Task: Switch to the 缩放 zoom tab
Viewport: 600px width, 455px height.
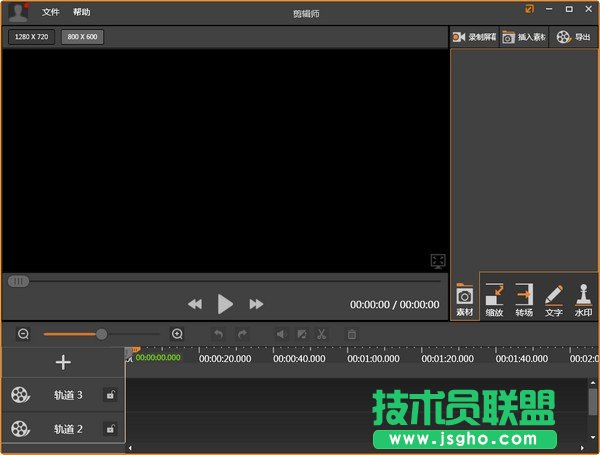Action: (494, 300)
